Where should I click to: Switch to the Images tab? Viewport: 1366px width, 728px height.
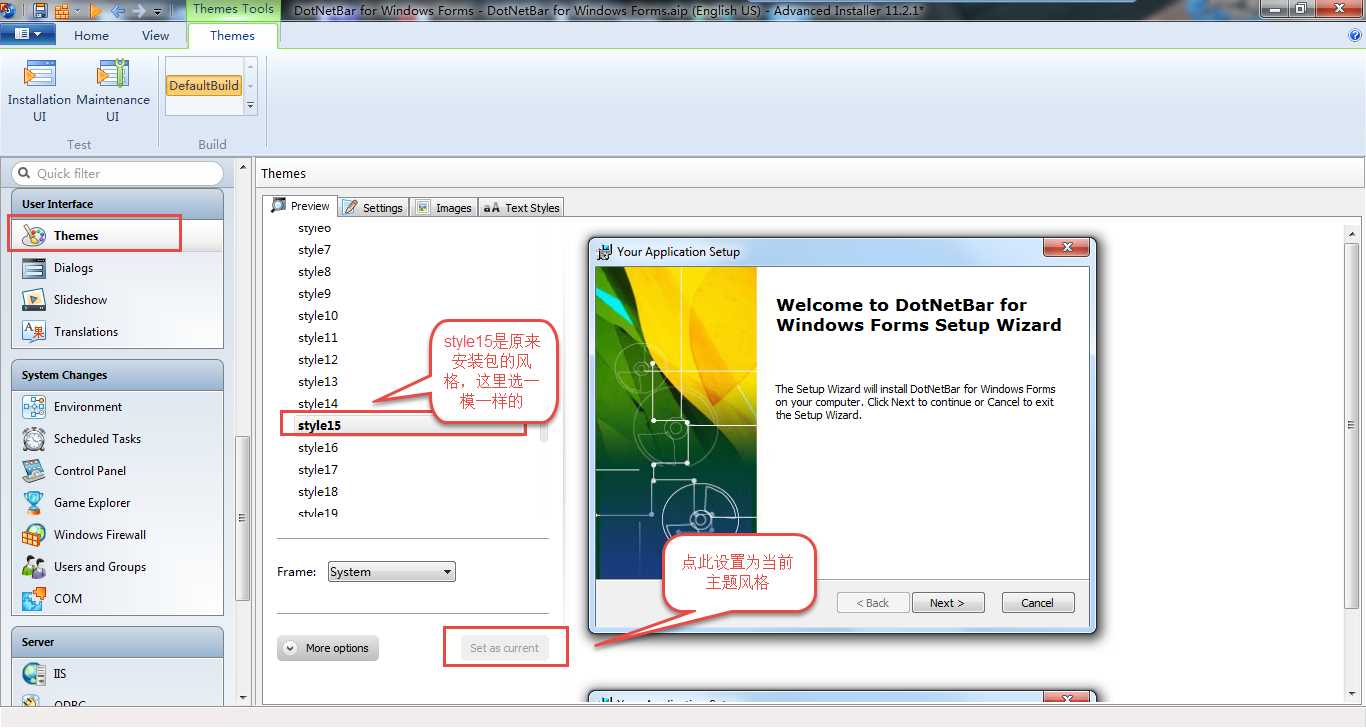[443, 207]
